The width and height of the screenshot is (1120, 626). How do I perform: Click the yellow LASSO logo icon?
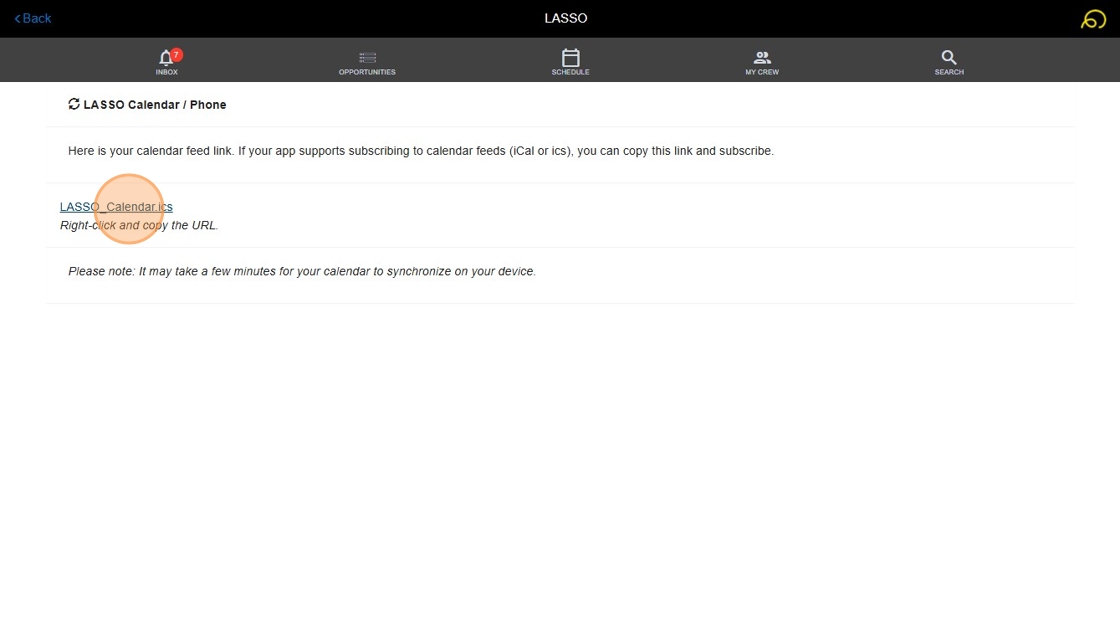click(x=1093, y=19)
